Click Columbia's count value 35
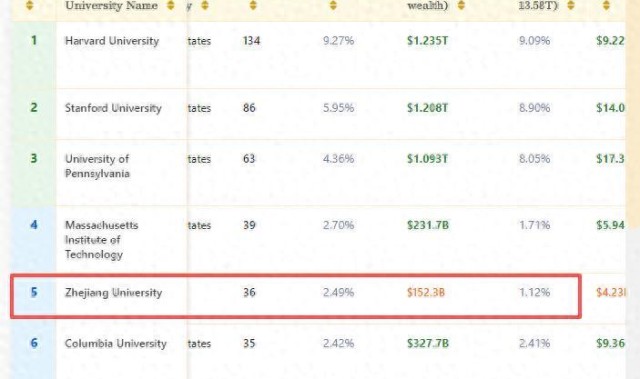 click(x=249, y=344)
